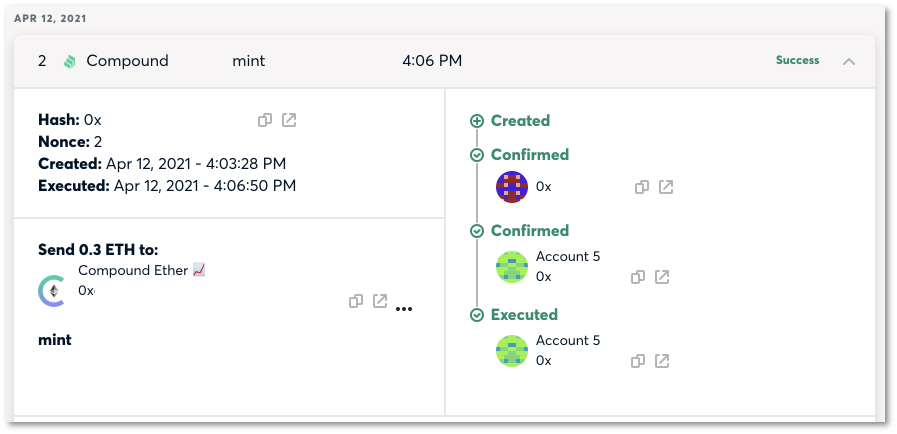This screenshot has height=434, width=897.
Task: Copy Account 5 address under second Confirmed
Action: [x=638, y=277]
